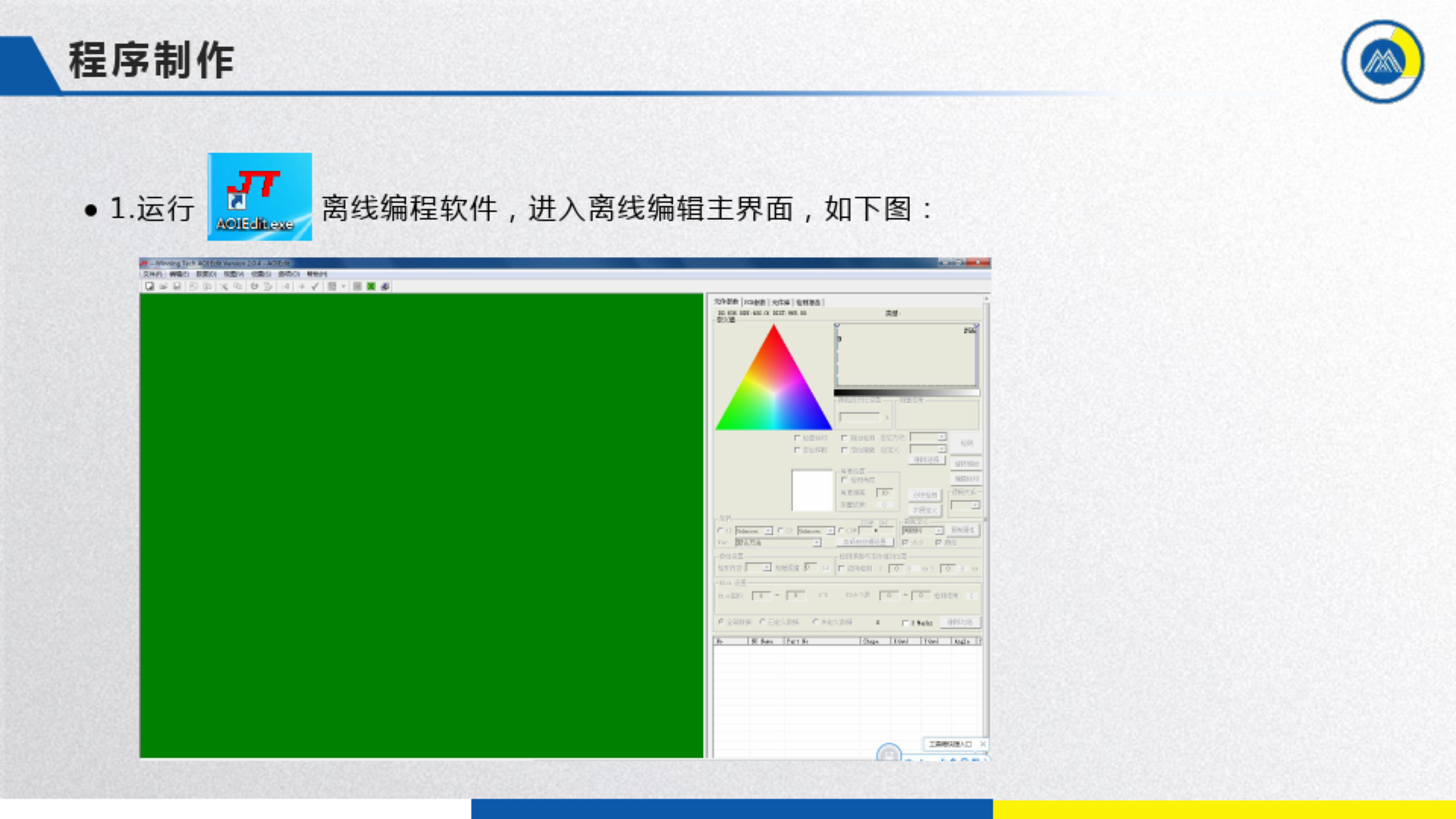Click the last toolbar icon after green square
The image size is (1456, 819).
[385, 287]
